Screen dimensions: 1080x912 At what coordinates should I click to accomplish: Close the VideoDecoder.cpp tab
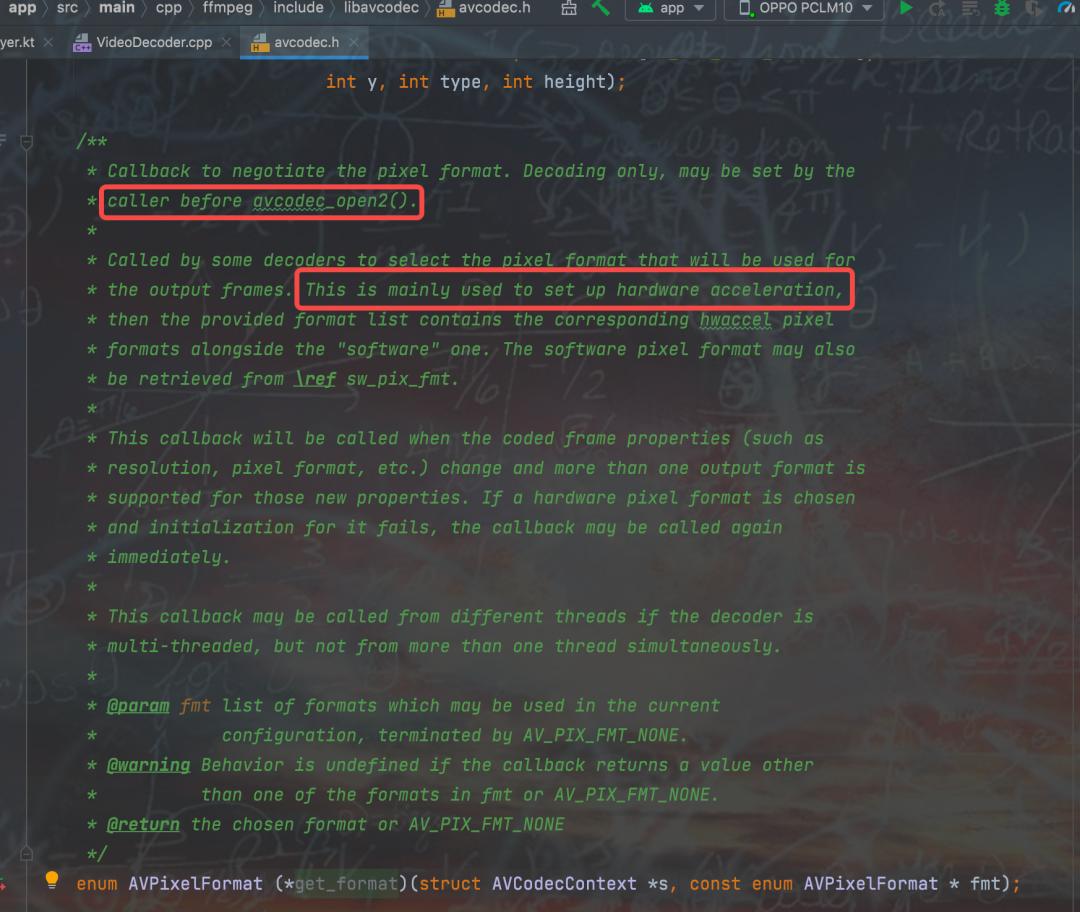pos(225,43)
